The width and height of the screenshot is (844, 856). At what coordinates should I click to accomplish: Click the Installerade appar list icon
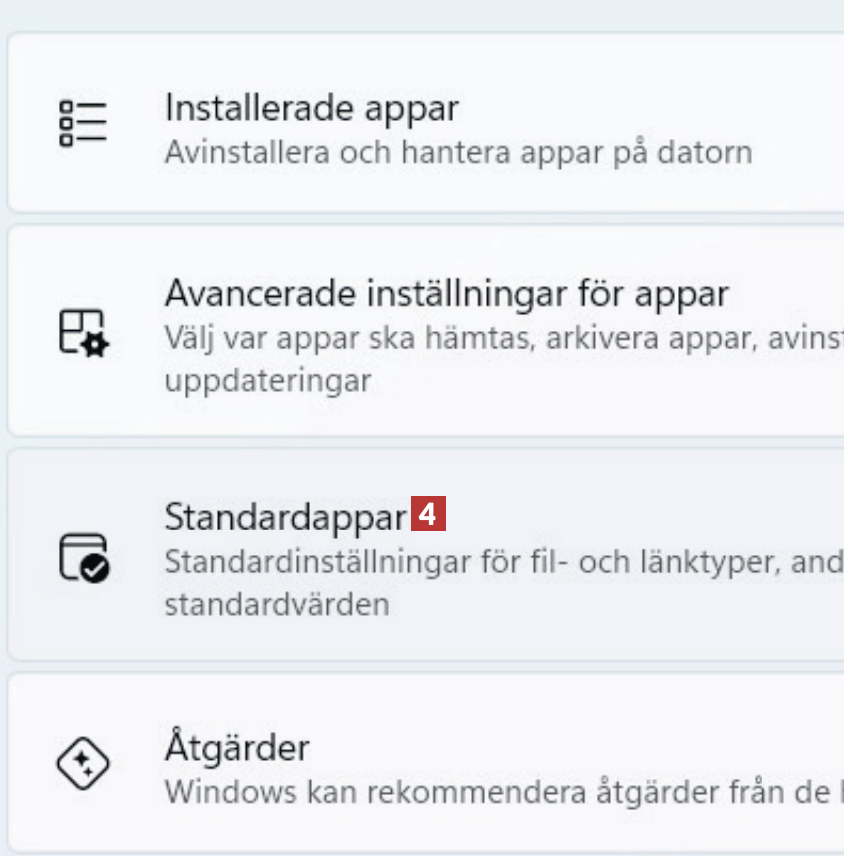[x=83, y=123]
